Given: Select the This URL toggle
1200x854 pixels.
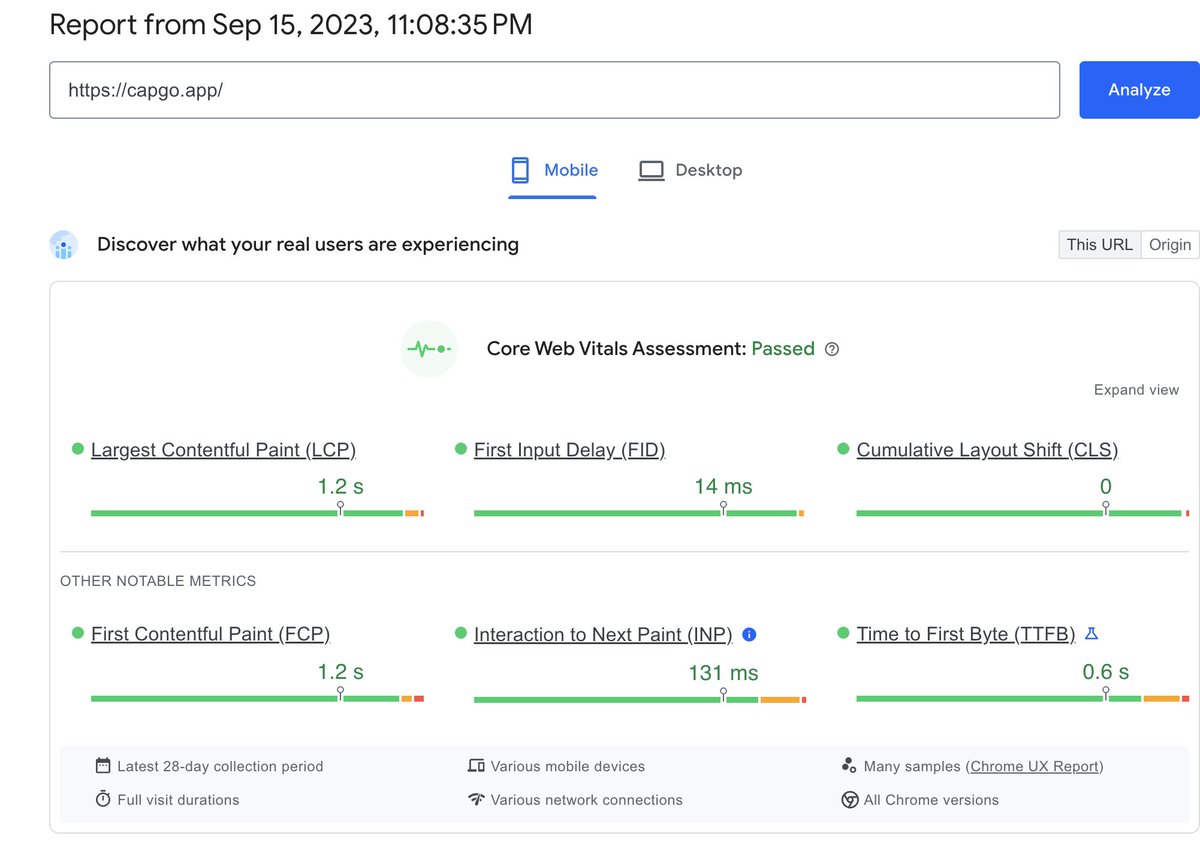Looking at the screenshot, I should pos(1099,245).
